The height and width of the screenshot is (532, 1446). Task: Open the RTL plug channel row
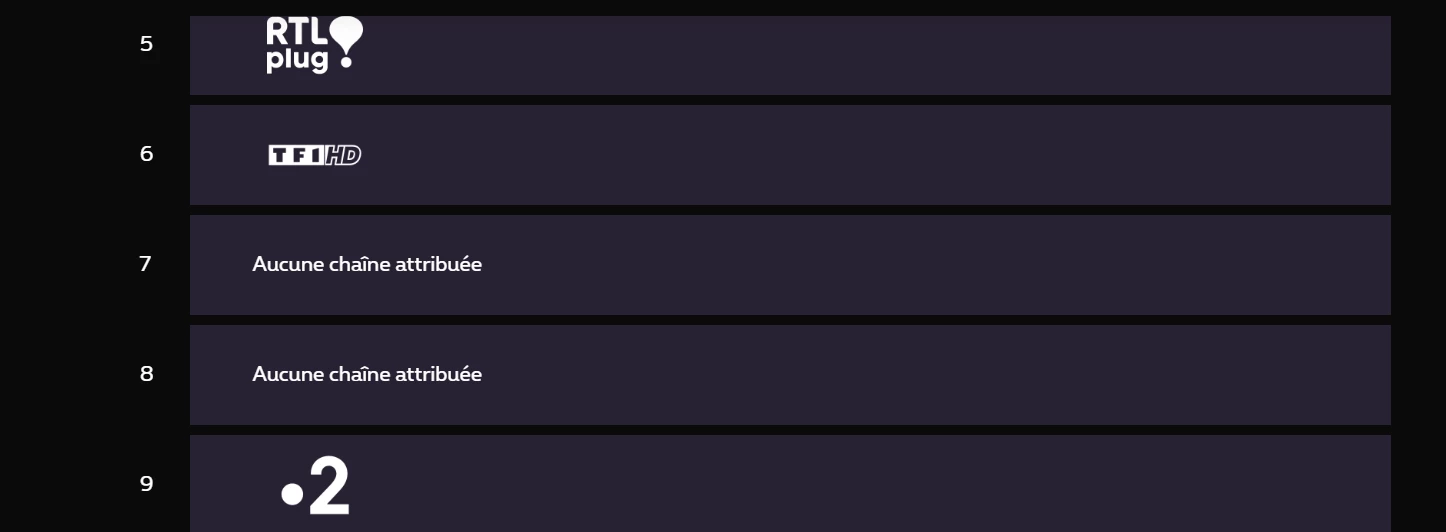coord(790,55)
